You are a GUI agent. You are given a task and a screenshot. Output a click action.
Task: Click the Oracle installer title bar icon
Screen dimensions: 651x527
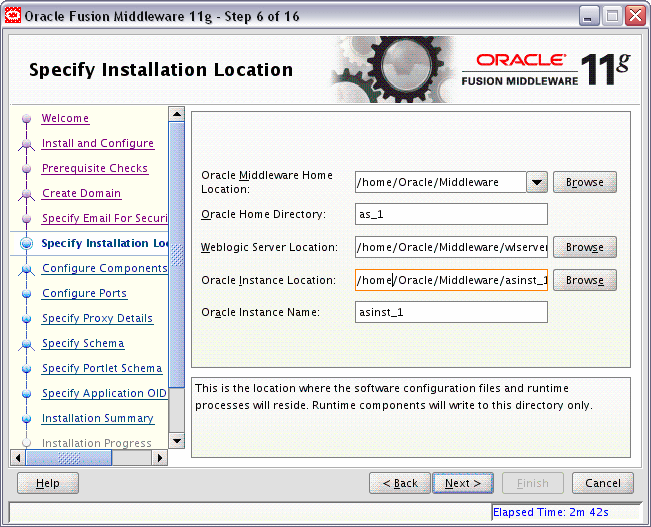tap(13, 16)
